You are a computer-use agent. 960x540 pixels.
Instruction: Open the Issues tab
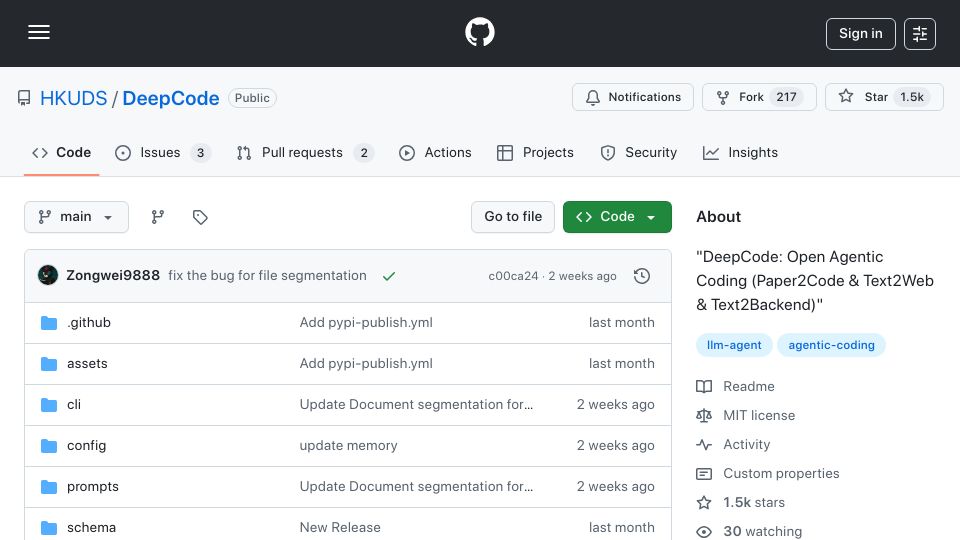point(162,152)
